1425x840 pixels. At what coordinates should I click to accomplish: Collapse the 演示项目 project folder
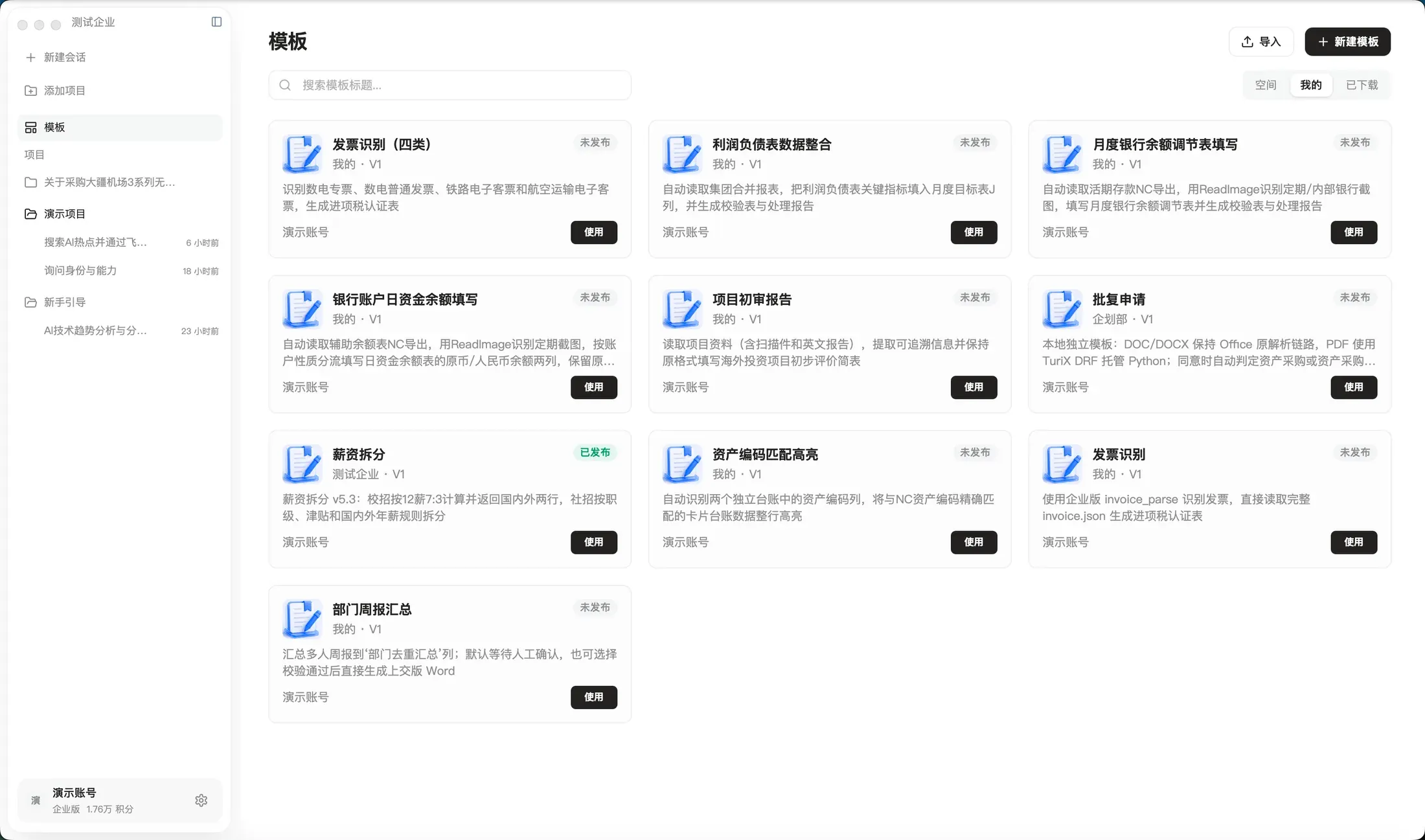30,214
